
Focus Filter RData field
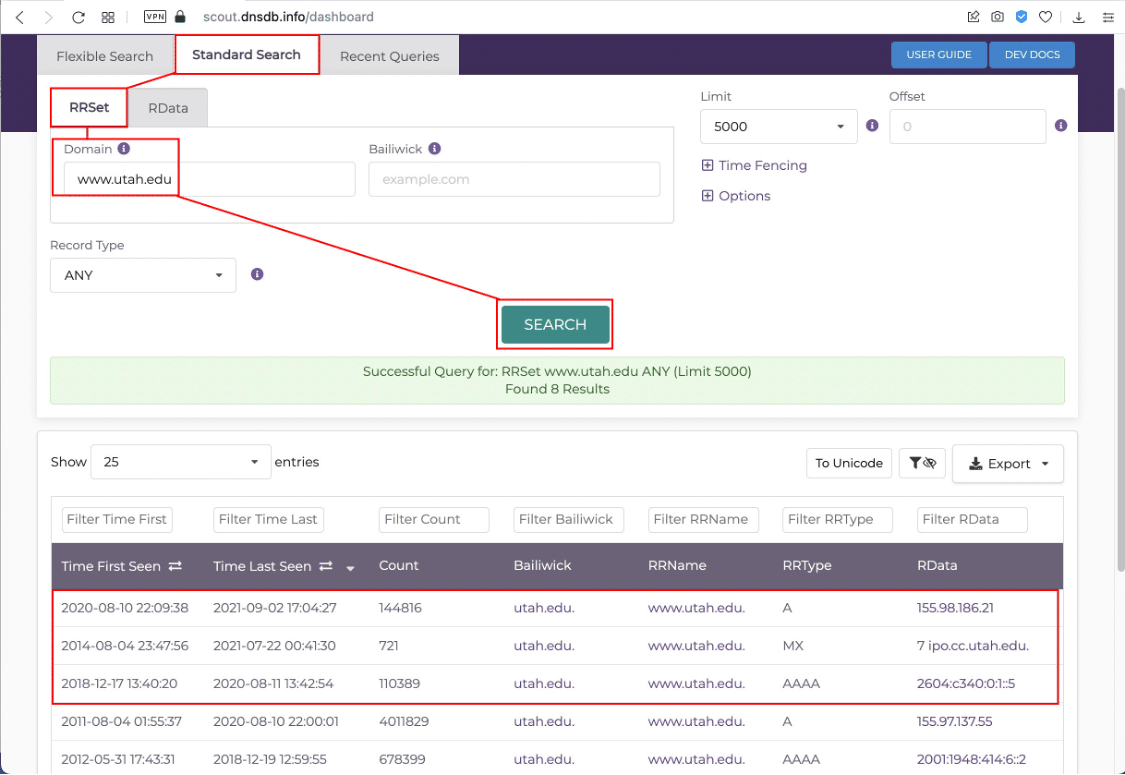(972, 519)
